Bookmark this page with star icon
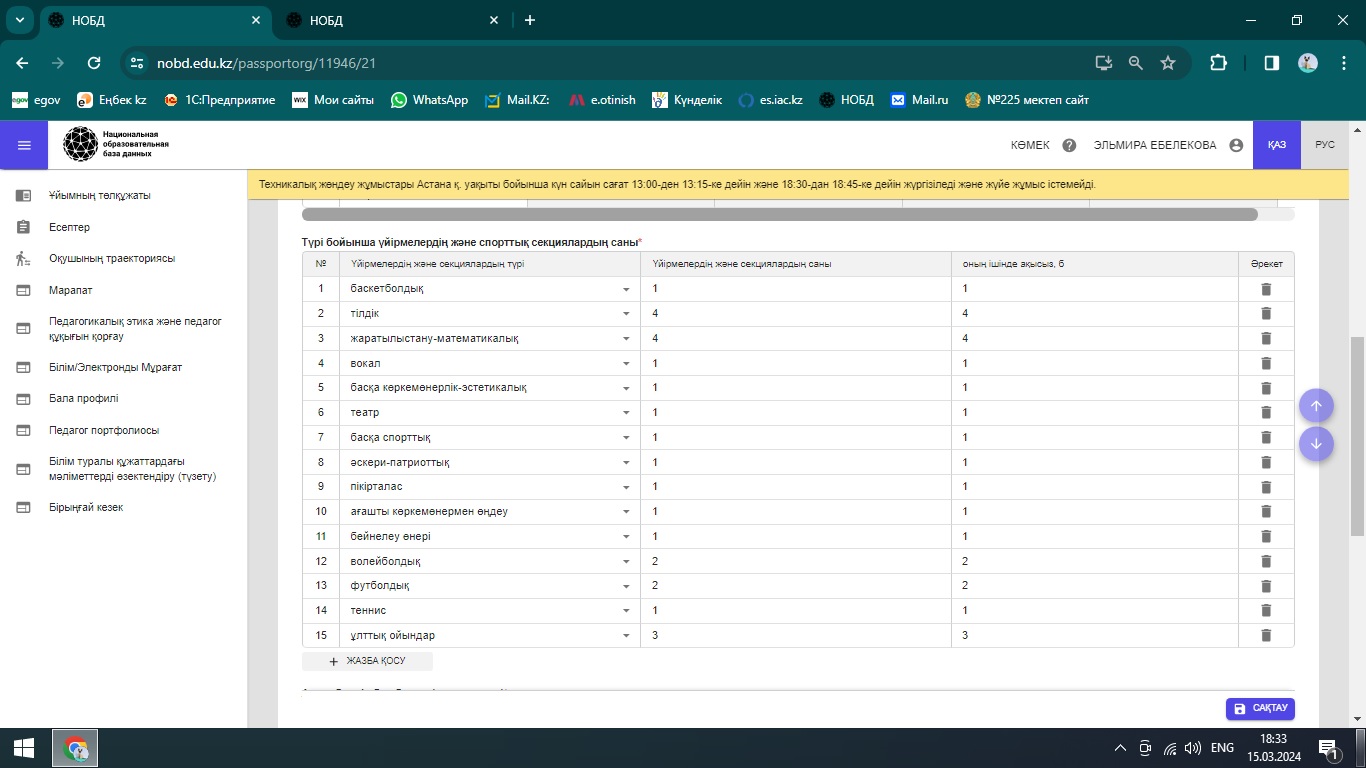The width and height of the screenshot is (1366, 768). click(x=1167, y=63)
